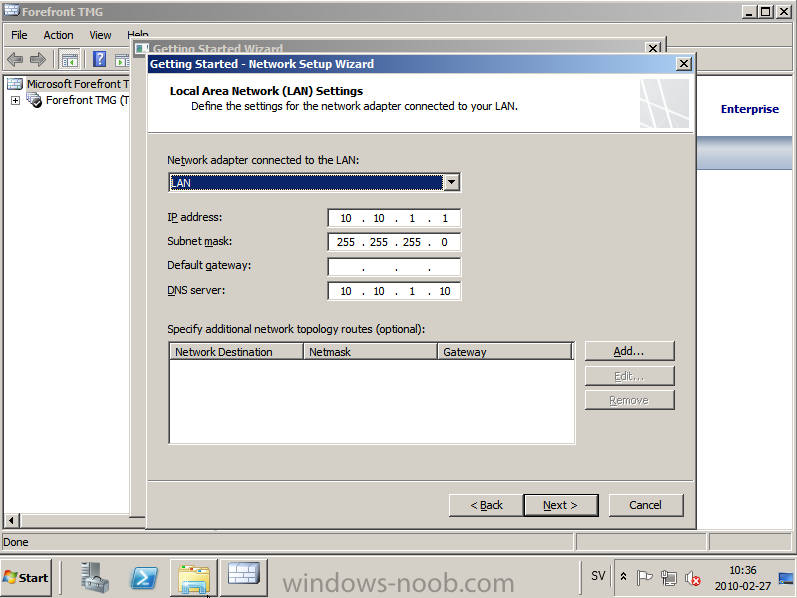Open Windows Explorer folder taskbar icon

click(x=194, y=579)
